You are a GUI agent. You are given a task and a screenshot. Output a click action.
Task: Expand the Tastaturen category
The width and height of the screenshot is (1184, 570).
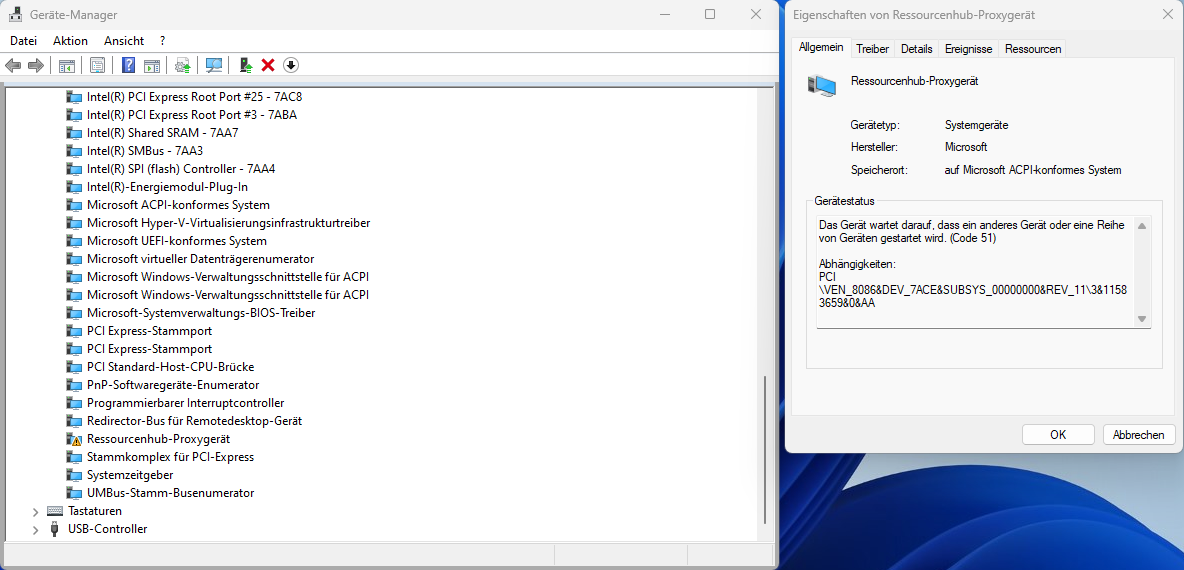click(x=35, y=511)
